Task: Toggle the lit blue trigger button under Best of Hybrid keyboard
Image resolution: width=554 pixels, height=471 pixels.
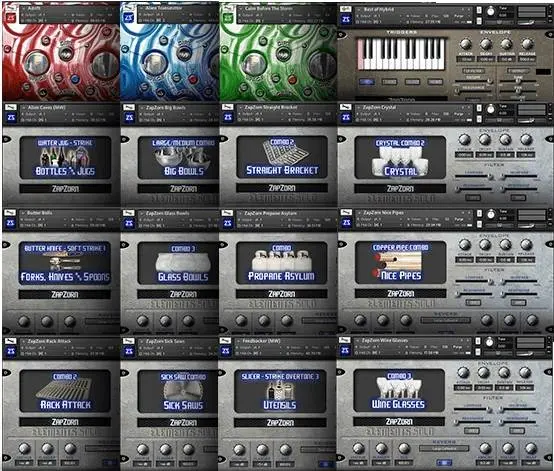Action: tap(367, 82)
